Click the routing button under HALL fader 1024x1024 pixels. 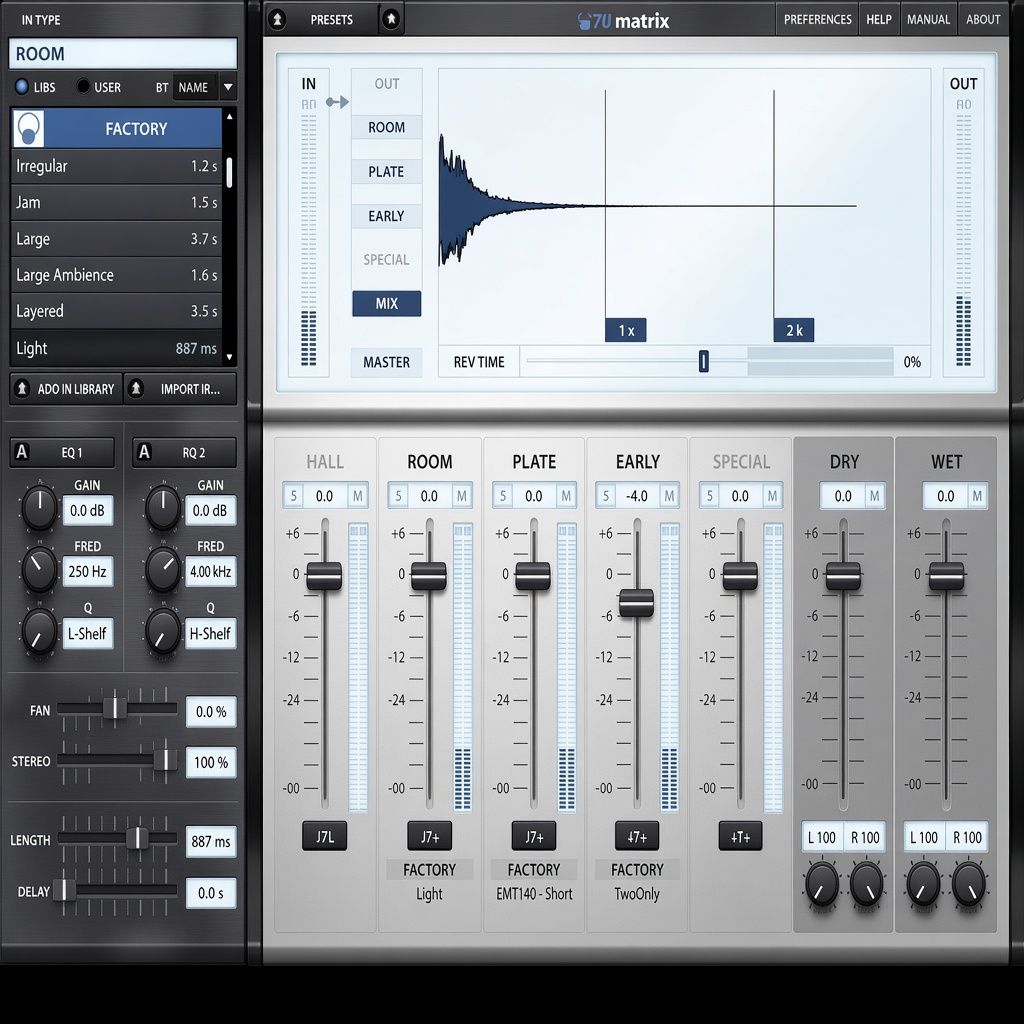(325, 836)
